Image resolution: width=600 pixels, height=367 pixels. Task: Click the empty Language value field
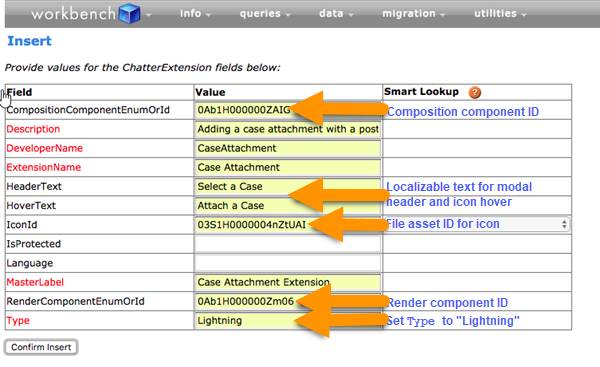(x=288, y=263)
